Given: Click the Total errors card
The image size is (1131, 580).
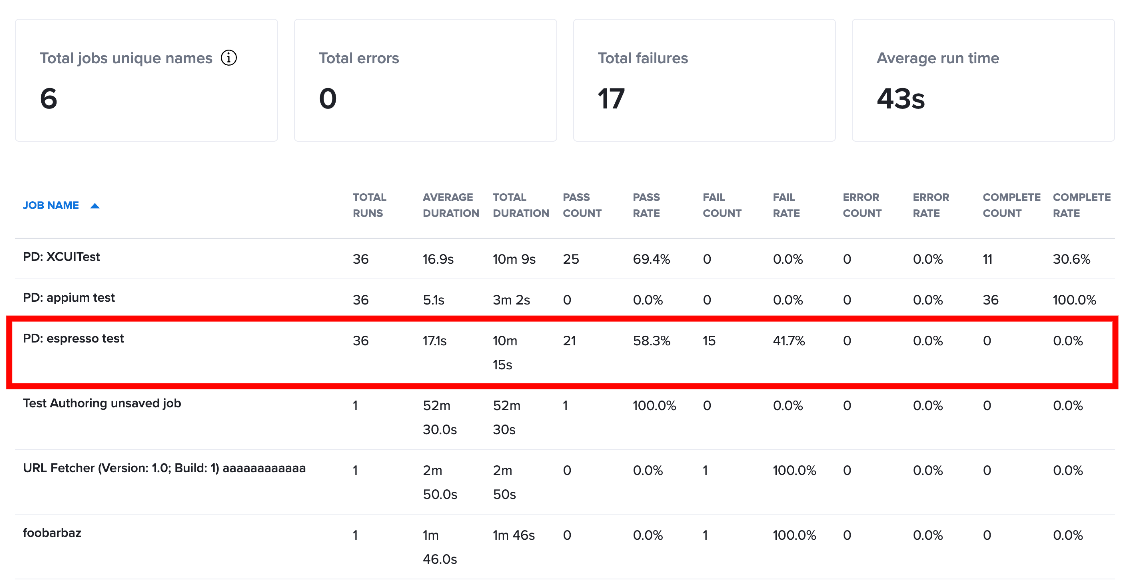Looking at the screenshot, I should tap(425, 81).
